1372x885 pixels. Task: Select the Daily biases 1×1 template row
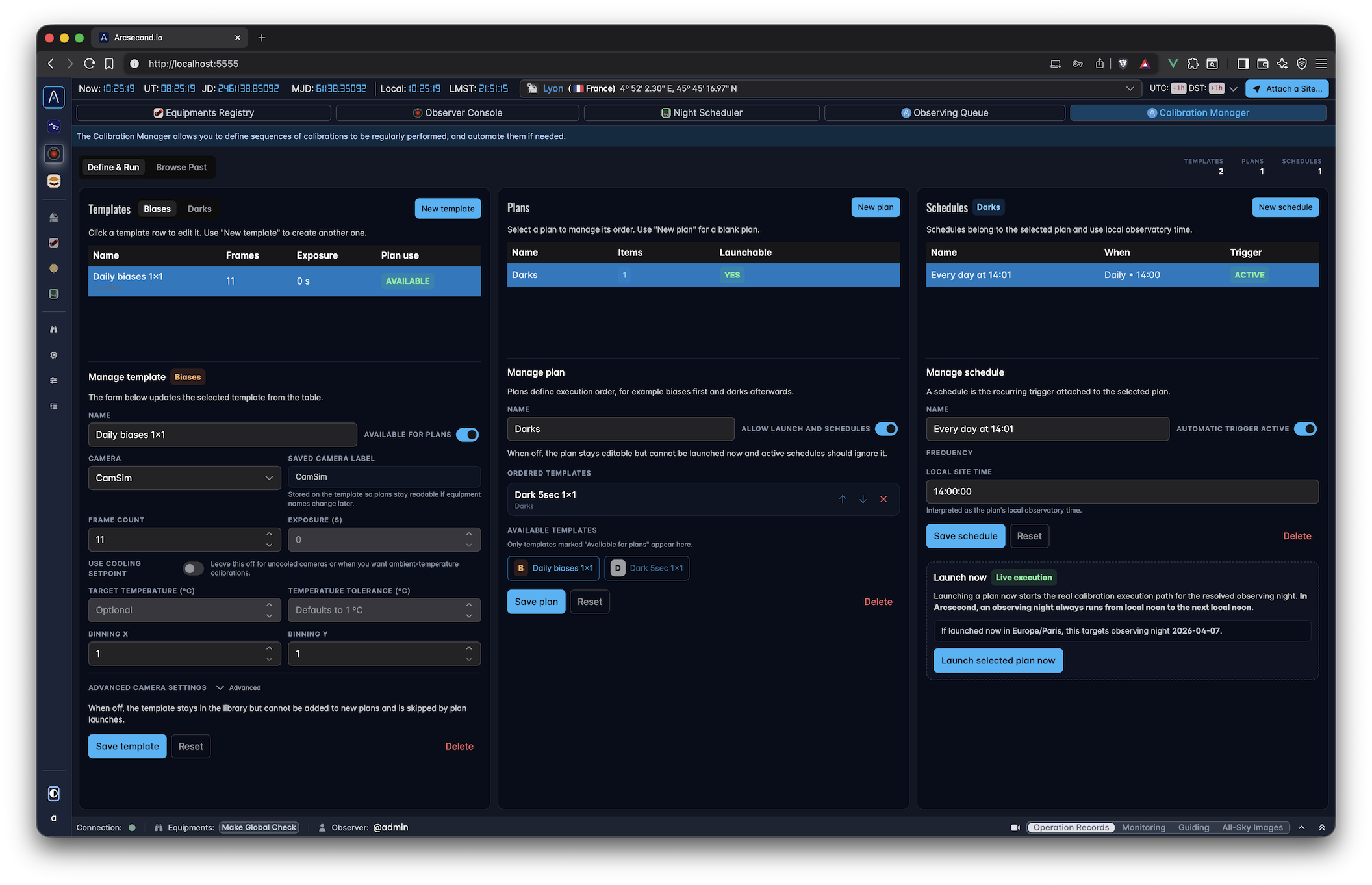[x=285, y=281]
